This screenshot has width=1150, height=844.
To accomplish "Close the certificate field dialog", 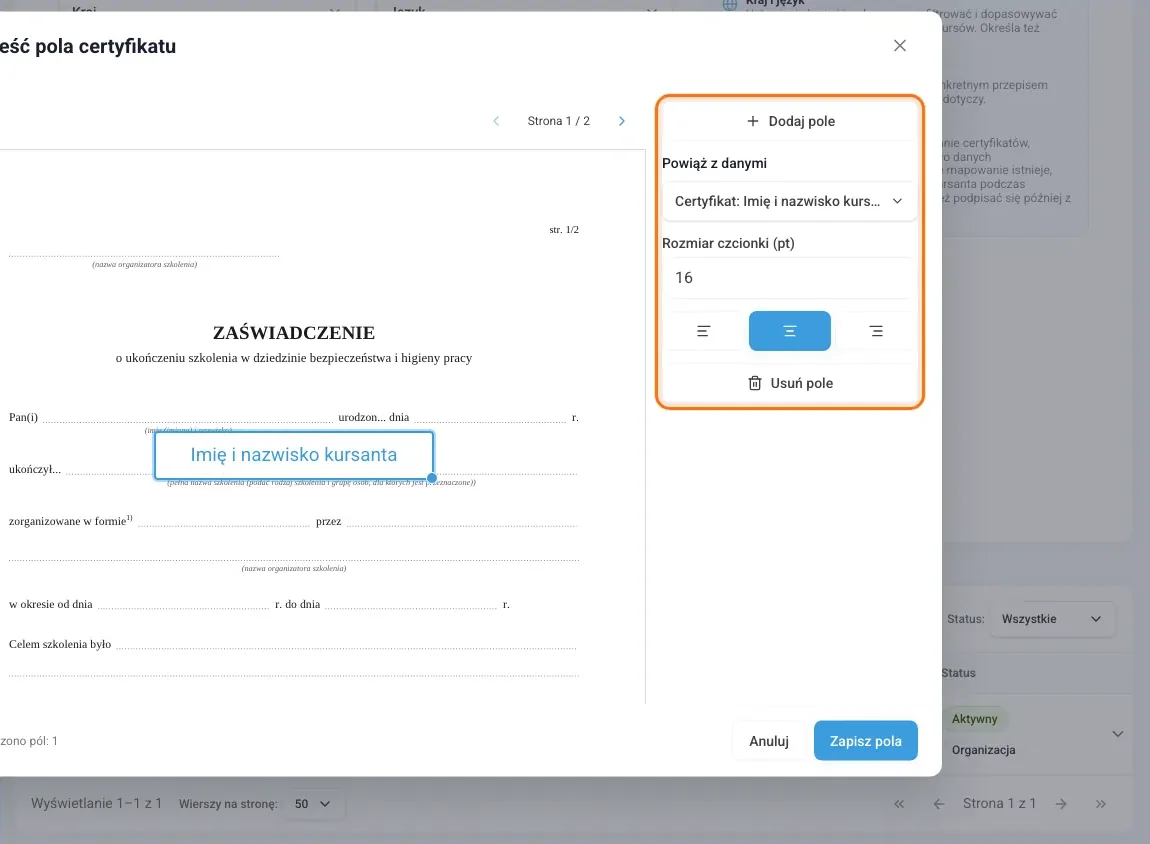I will (x=900, y=45).
